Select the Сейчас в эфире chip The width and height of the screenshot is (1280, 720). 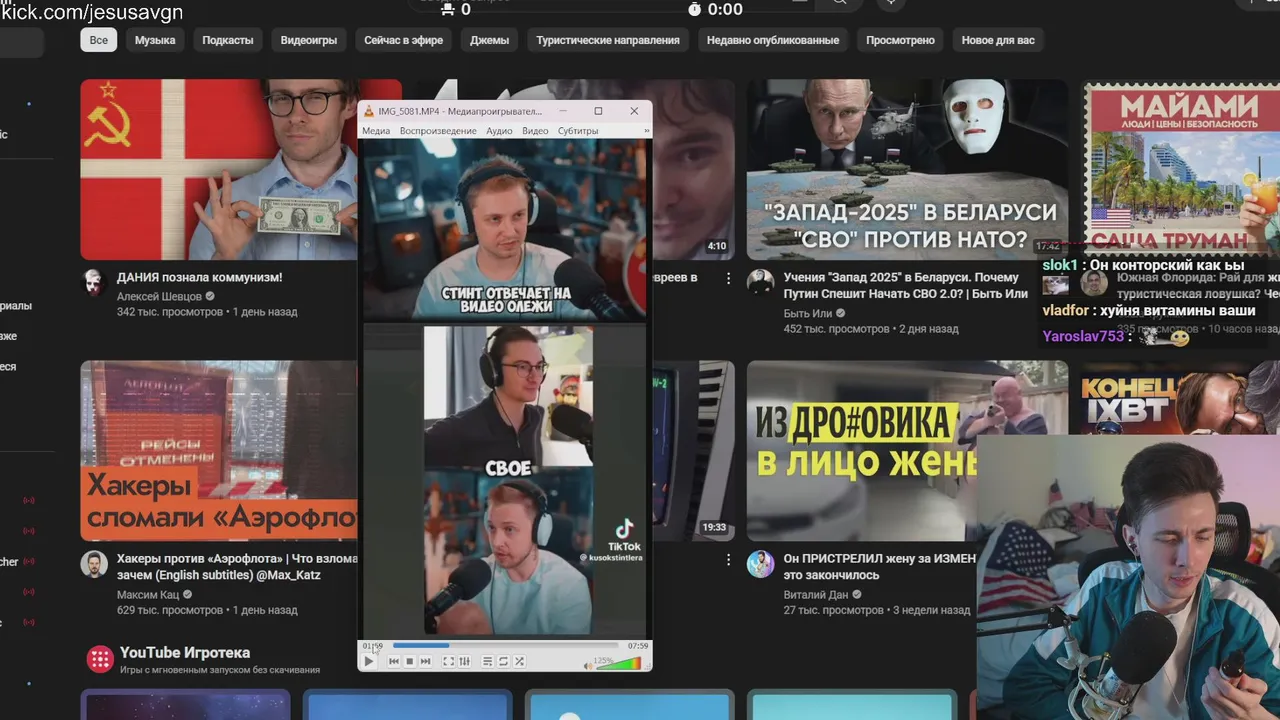(404, 40)
